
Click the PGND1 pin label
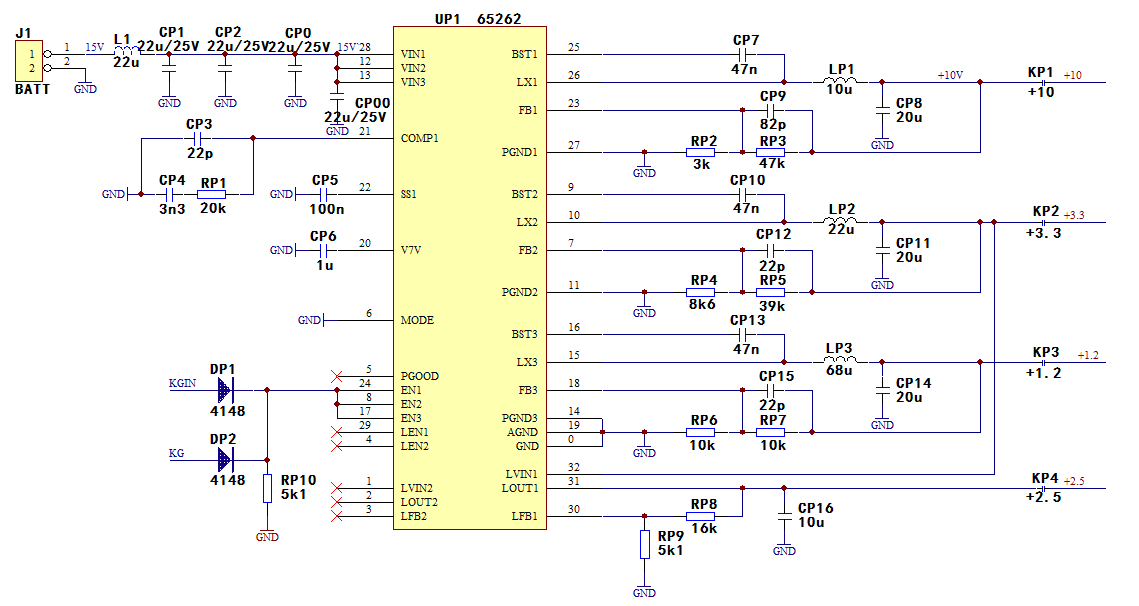(519, 153)
